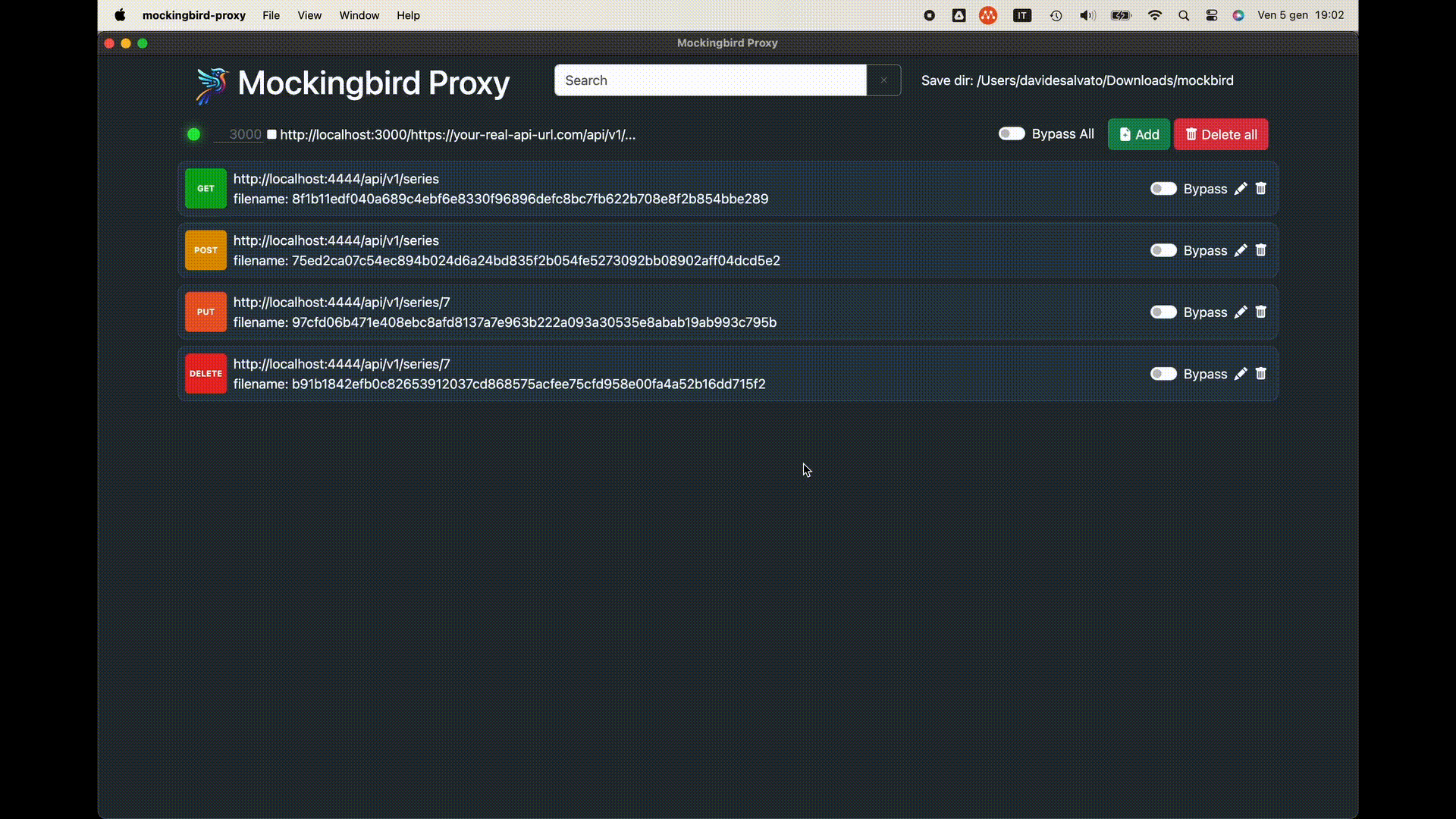Click the 3000 port number field
This screenshot has height=819, width=1456.
tap(238, 134)
